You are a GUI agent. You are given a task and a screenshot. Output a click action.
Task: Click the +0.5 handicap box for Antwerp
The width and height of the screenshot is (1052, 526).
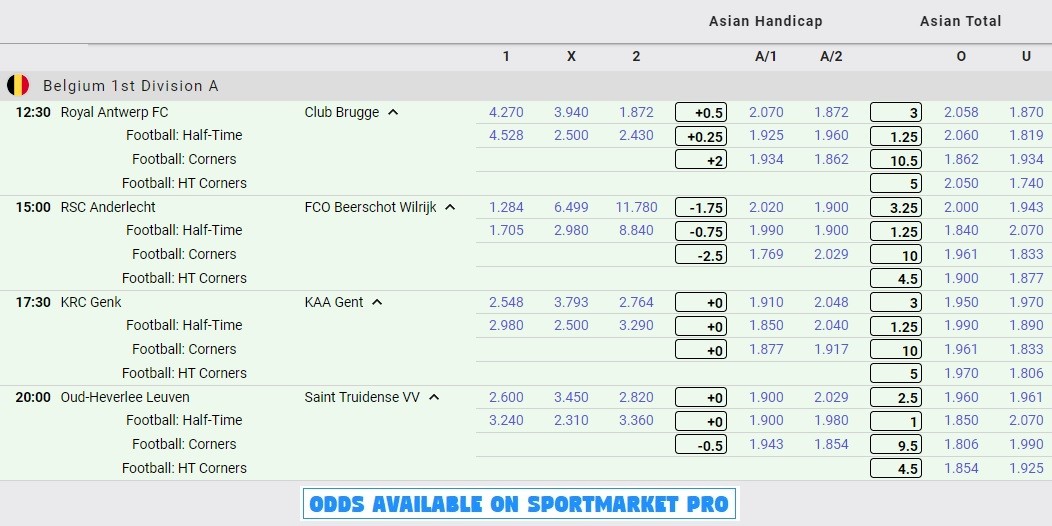tap(701, 112)
